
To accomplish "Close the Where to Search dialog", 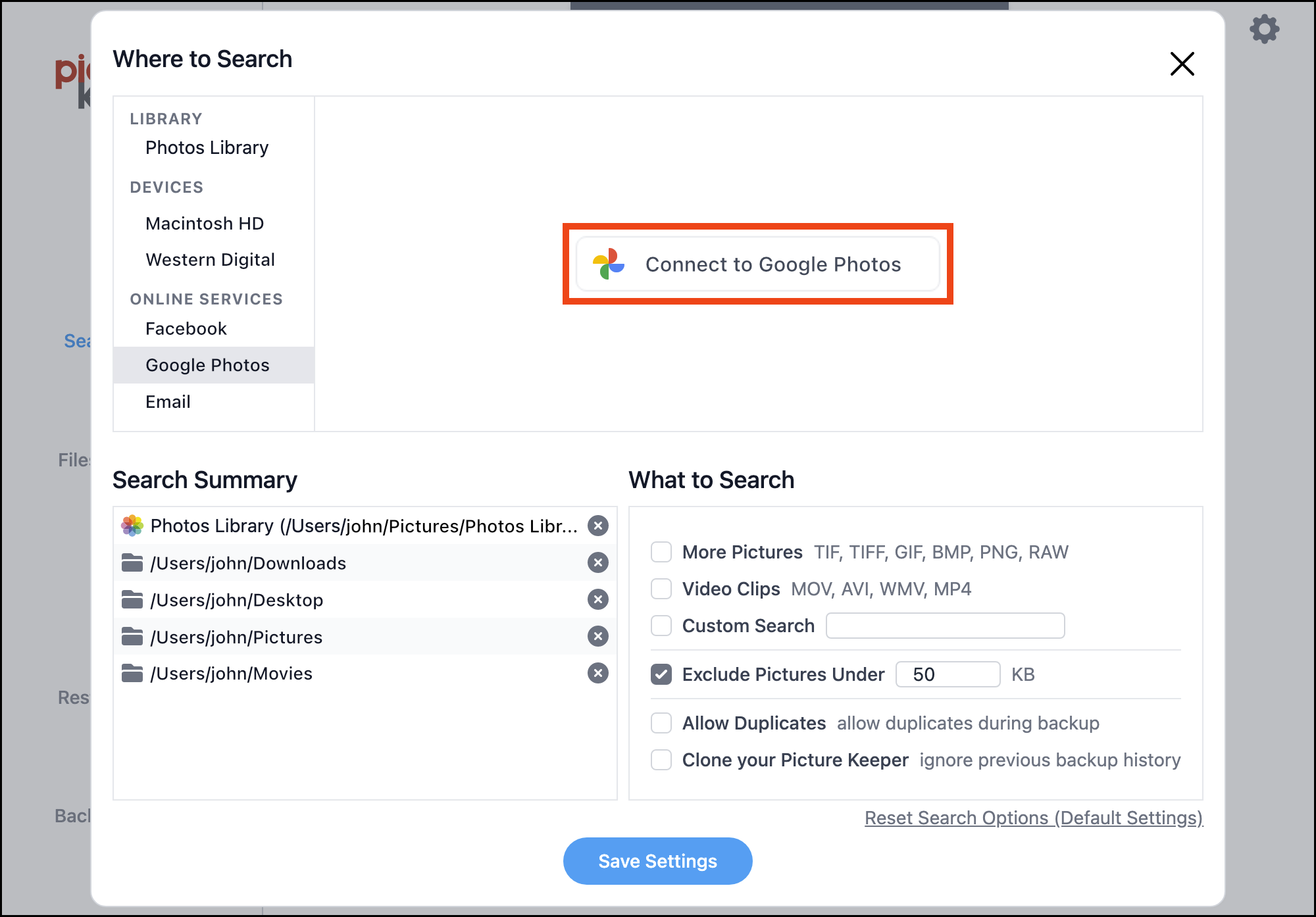I will pos(1182,64).
